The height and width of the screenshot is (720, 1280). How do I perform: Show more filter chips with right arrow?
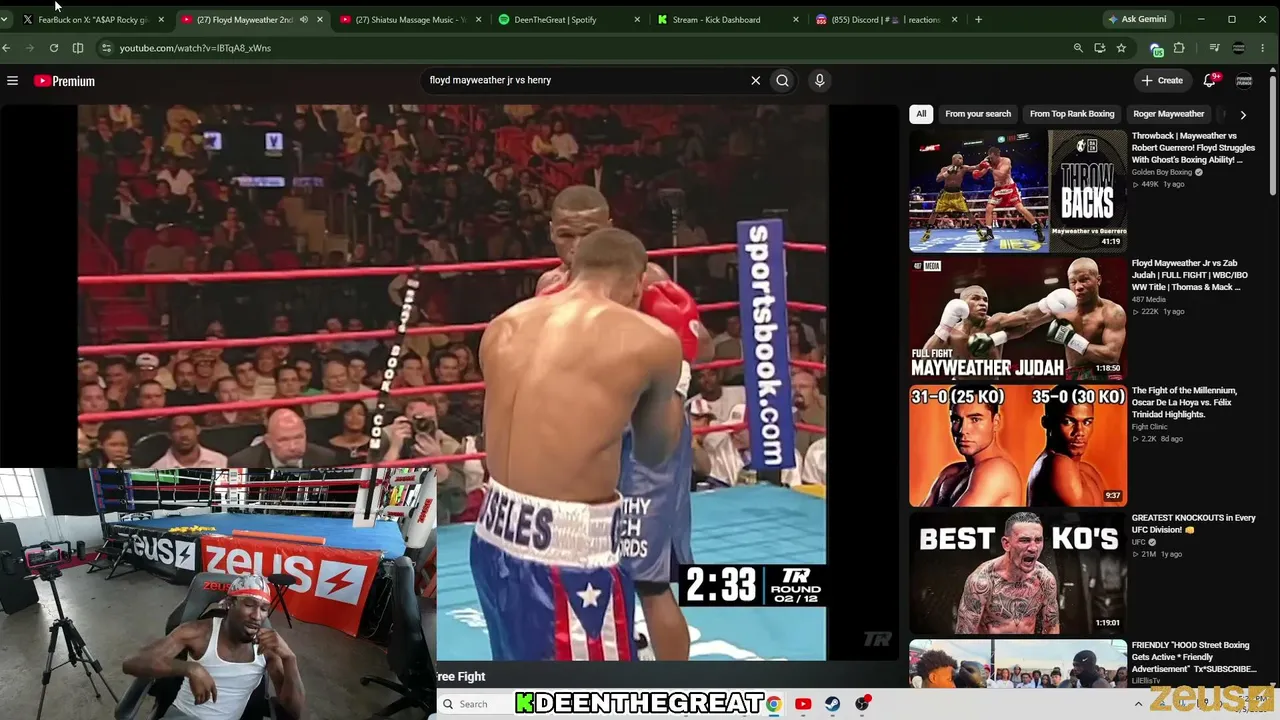[x=1243, y=114]
